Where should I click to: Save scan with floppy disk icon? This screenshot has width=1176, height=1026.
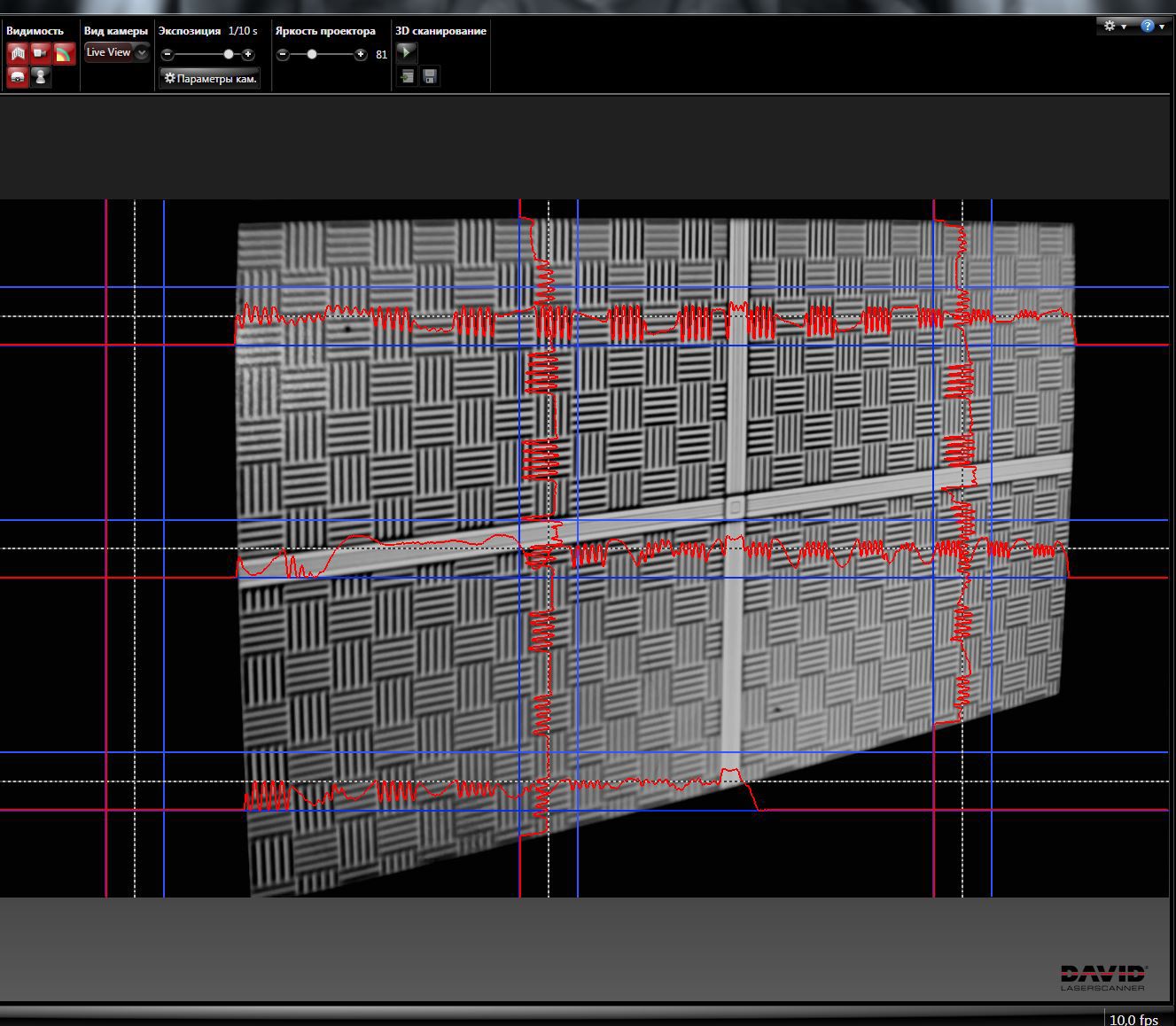pyautogui.click(x=430, y=77)
